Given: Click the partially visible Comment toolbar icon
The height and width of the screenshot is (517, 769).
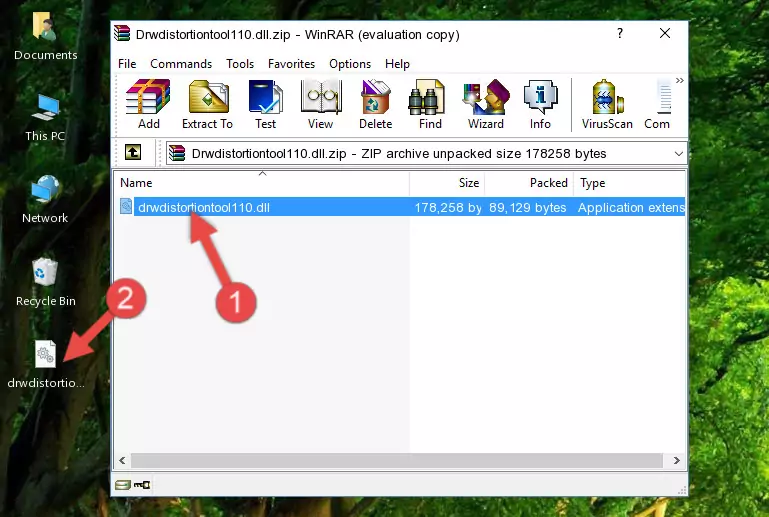Looking at the screenshot, I should point(657,104).
